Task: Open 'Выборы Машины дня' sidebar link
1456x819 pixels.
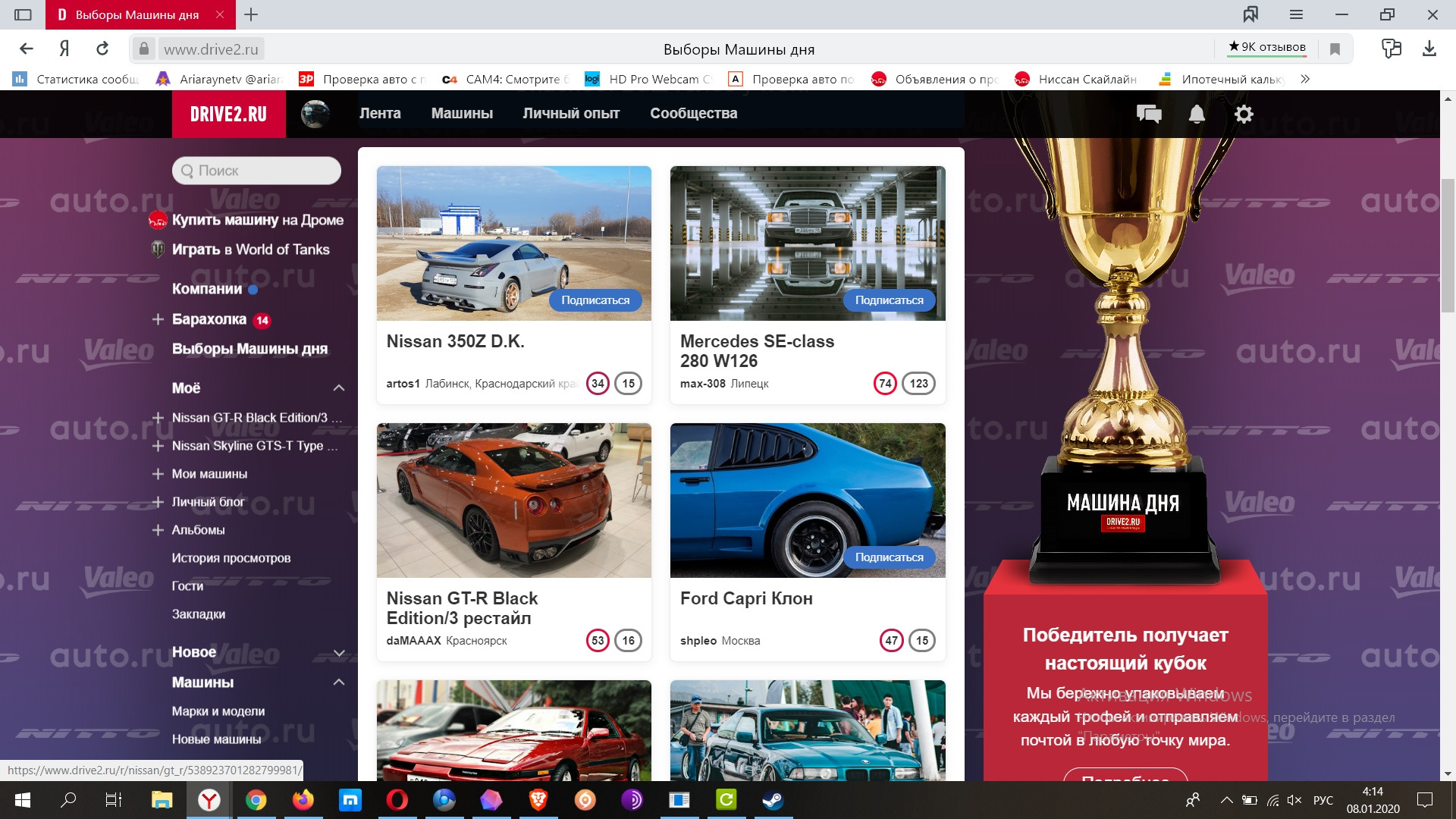Action: tap(250, 349)
